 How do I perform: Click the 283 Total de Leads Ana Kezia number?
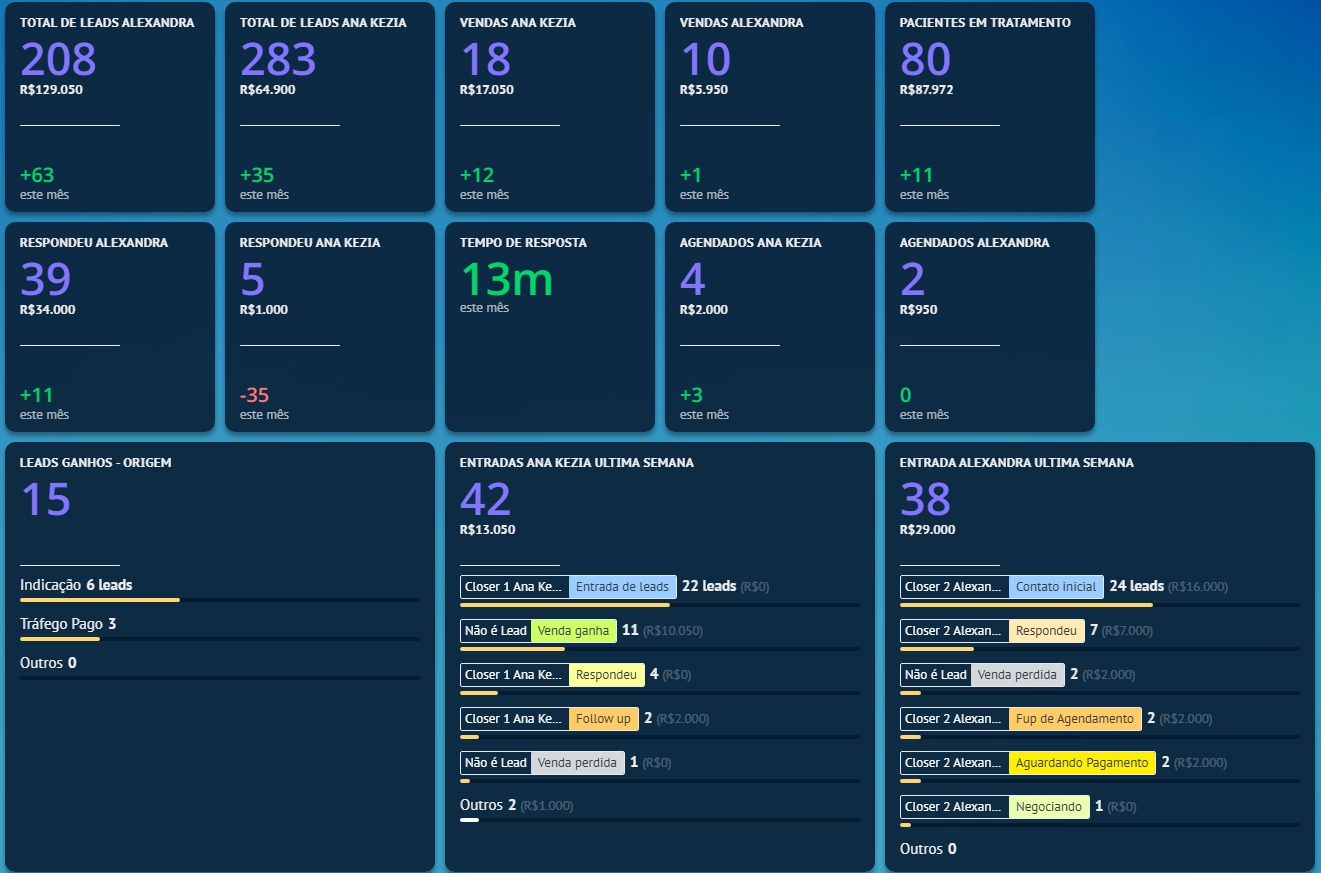click(x=278, y=60)
